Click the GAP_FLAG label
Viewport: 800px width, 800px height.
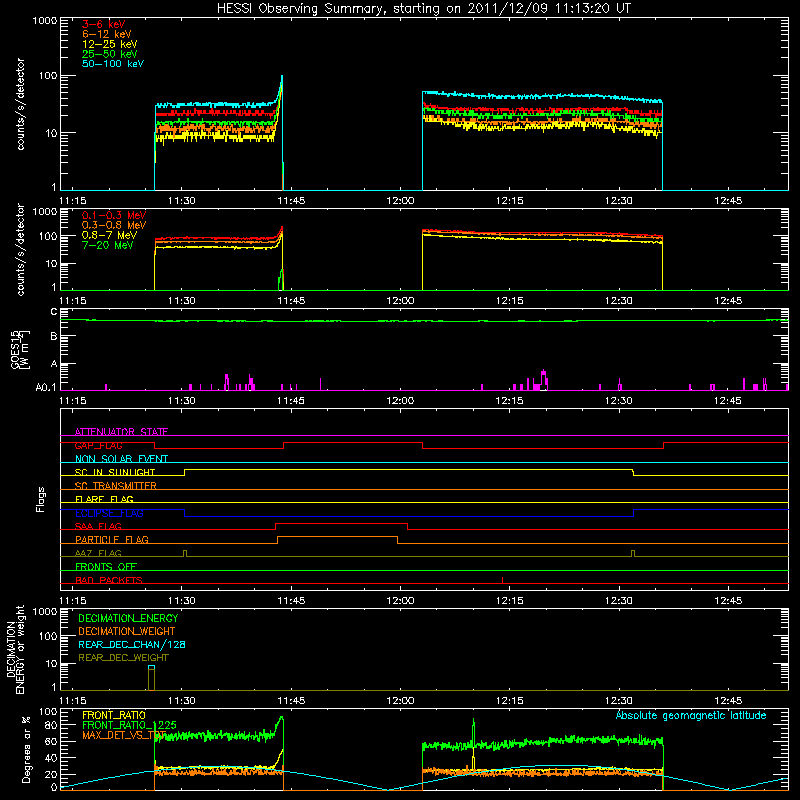click(x=98, y=445)
